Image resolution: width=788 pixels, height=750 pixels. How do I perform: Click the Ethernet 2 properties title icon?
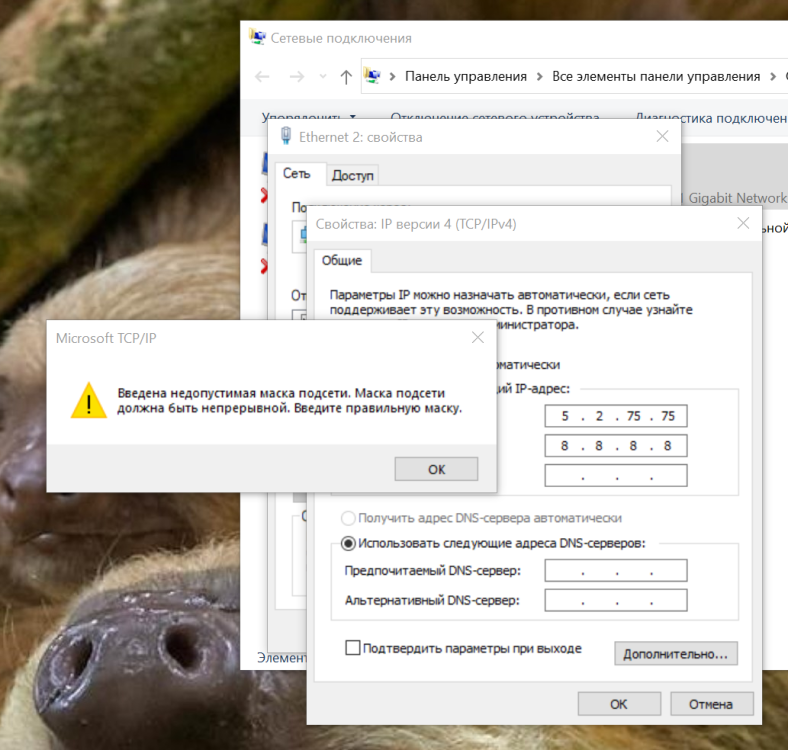tap(286, 136)
